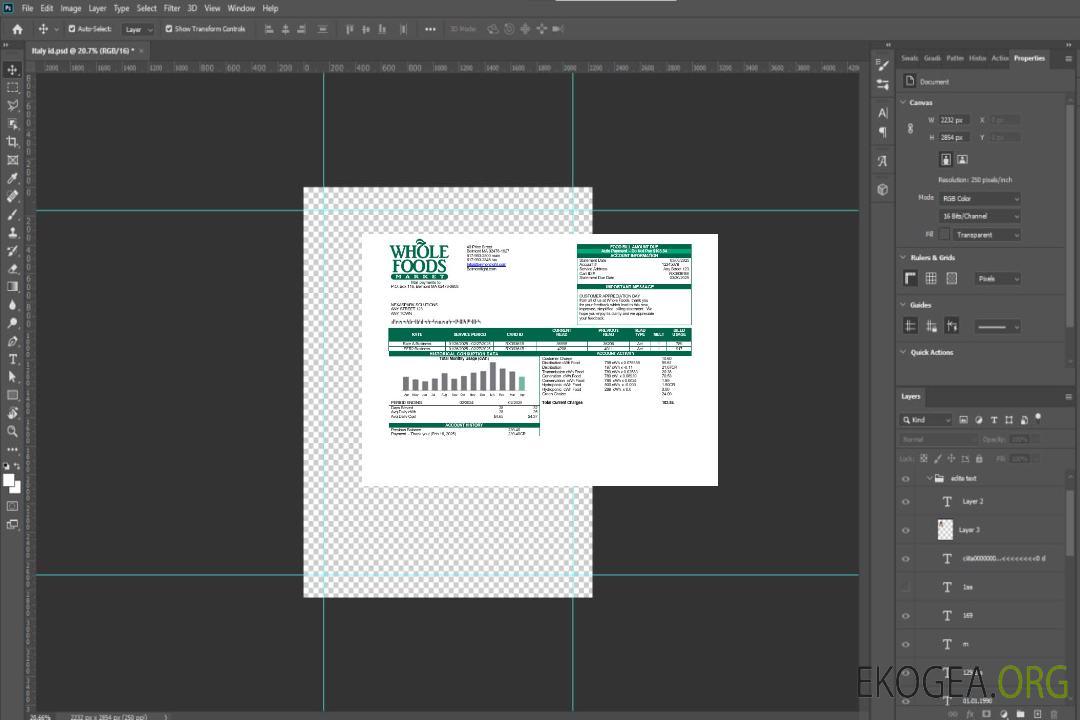Open the Glyphs panel icon

pos(882,161)
